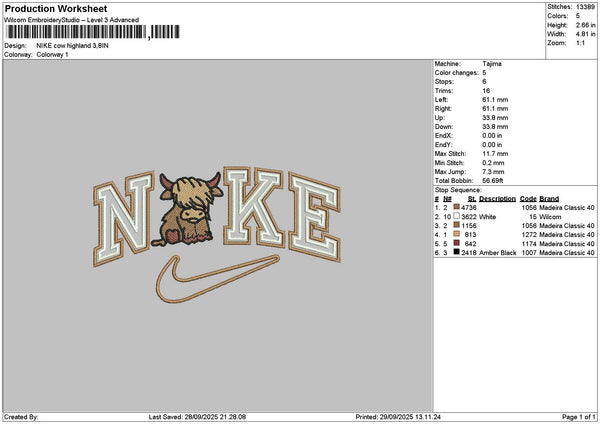Click the "Stop Sequence:" heading
The height and width of the screenshot is (424, 600).
pos(458,190)
